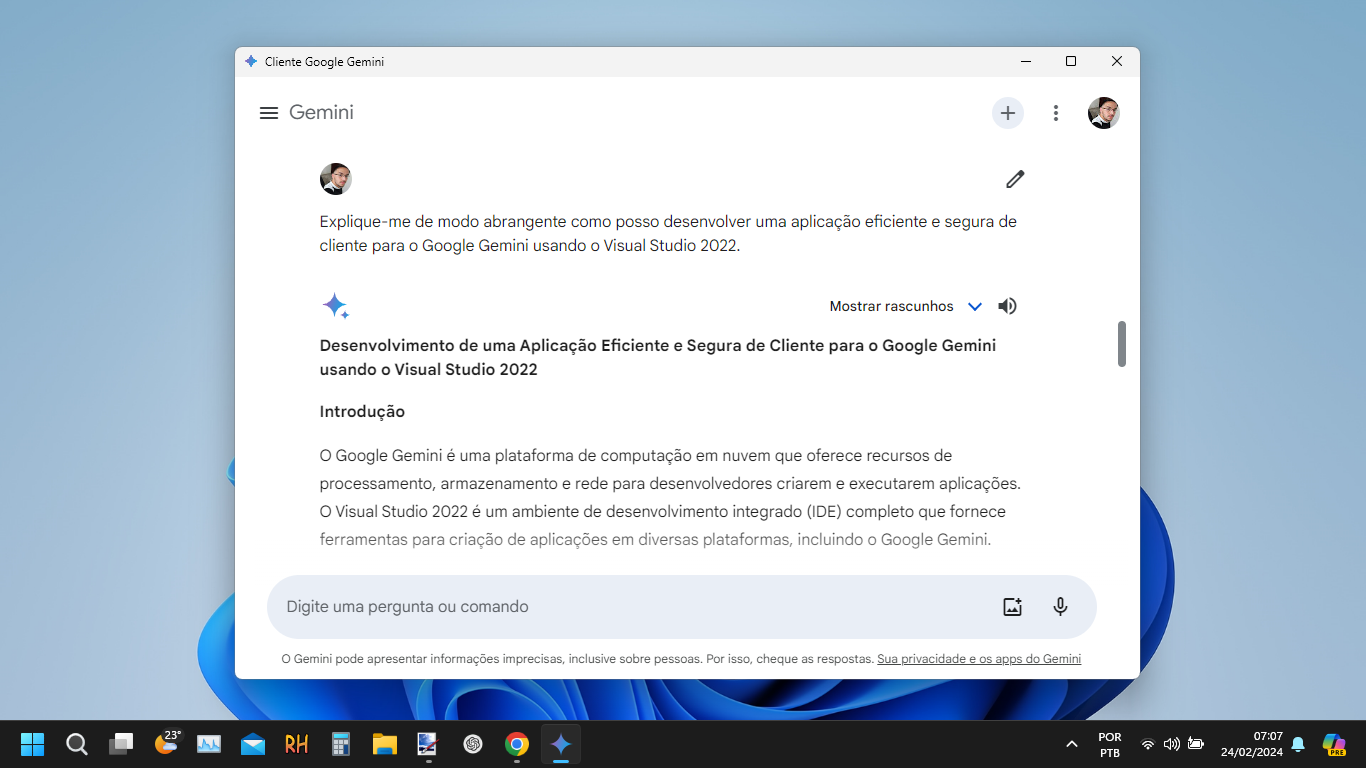Click the Mostrar rascunhos label
1366x768 pixels.
[891, 306]
